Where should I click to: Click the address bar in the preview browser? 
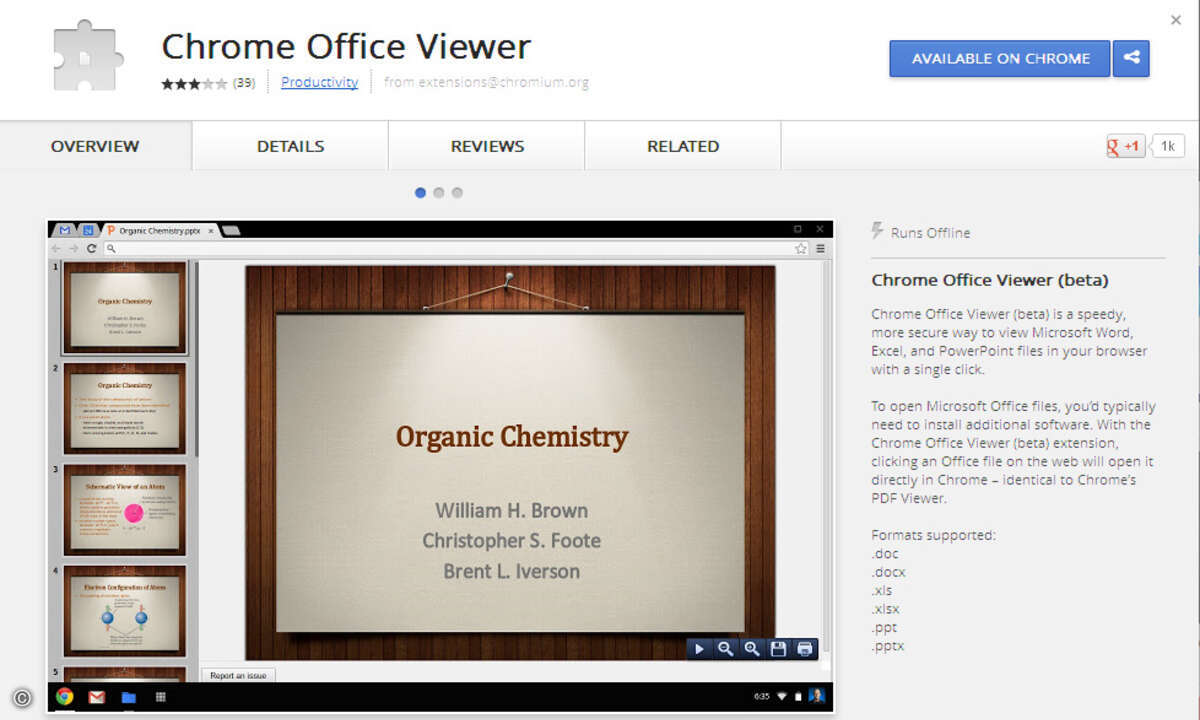[x=455, y=248]
